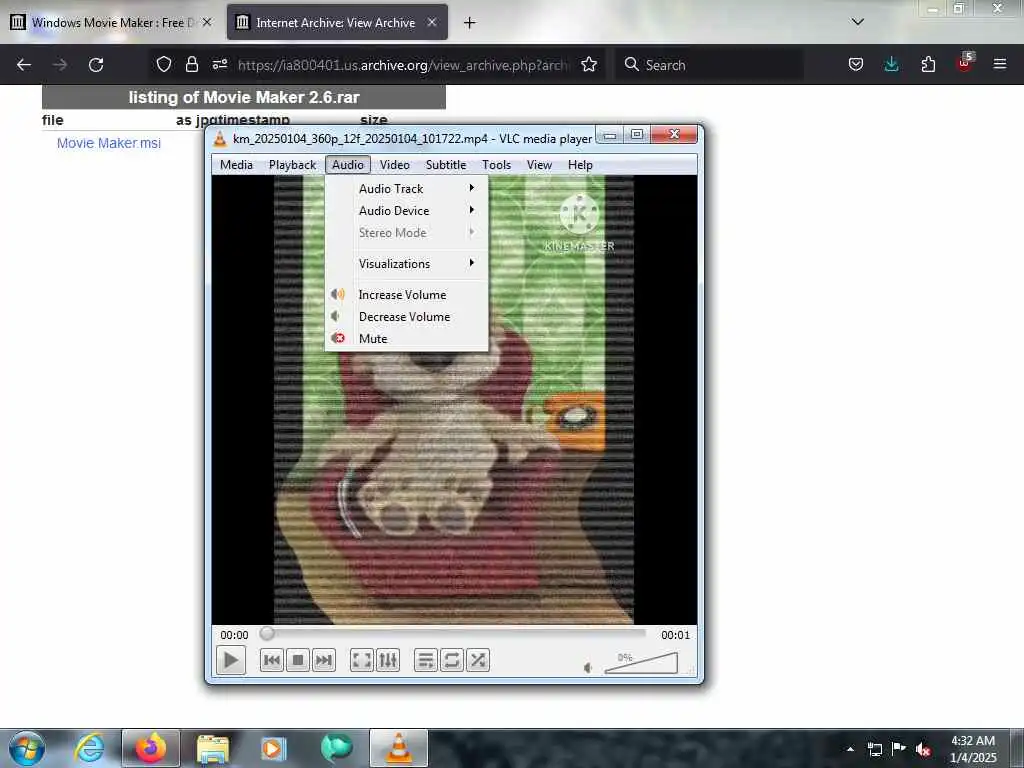Play the video in VLC
This screenshot has height=768, width=1024.
(231, 660)
